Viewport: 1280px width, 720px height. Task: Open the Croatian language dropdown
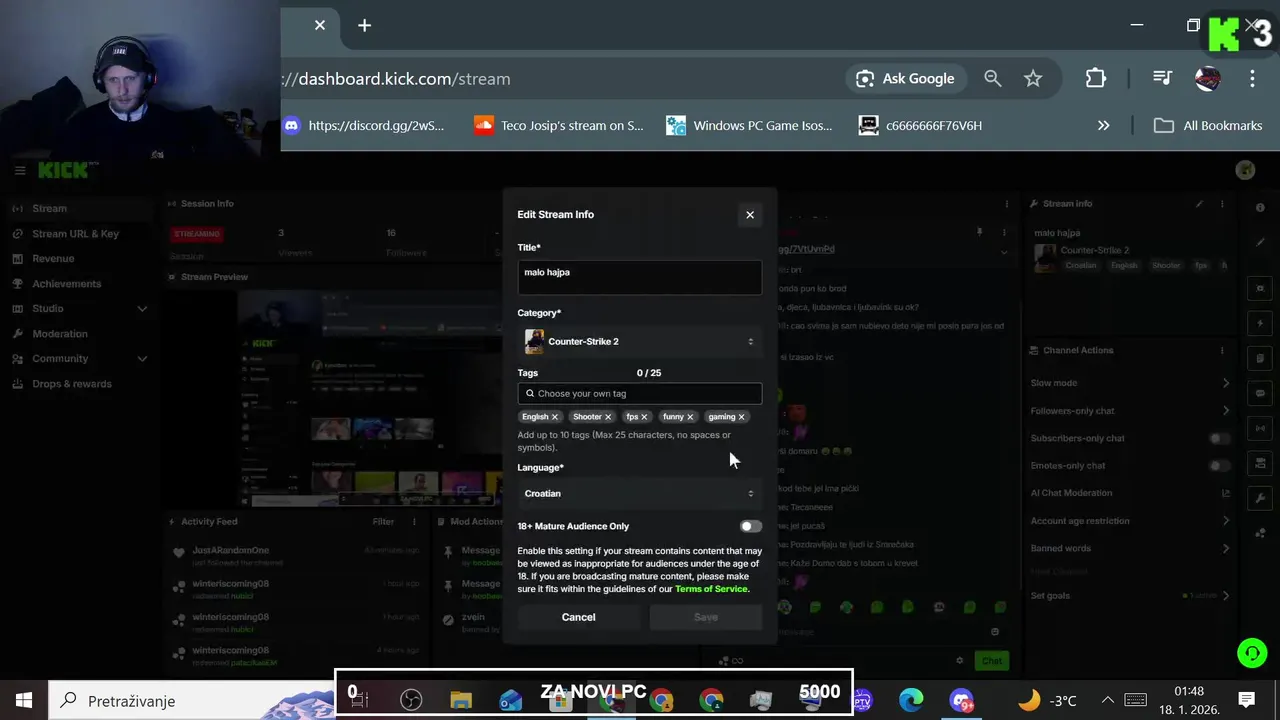click(639, 494)
